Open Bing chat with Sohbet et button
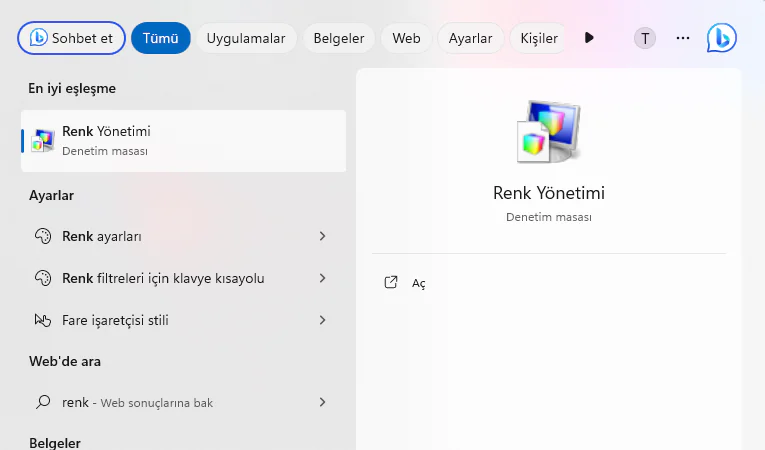 click(71, 38)
